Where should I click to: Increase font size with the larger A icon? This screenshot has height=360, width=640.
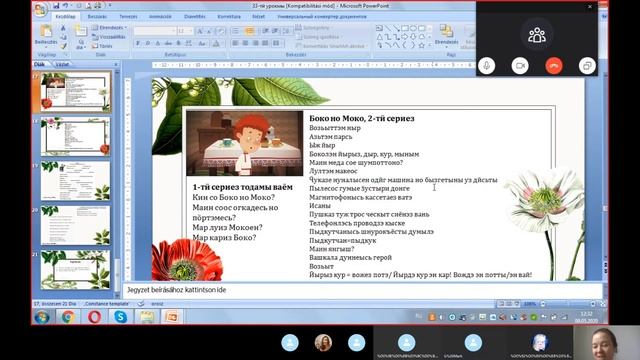coord(200,31)
